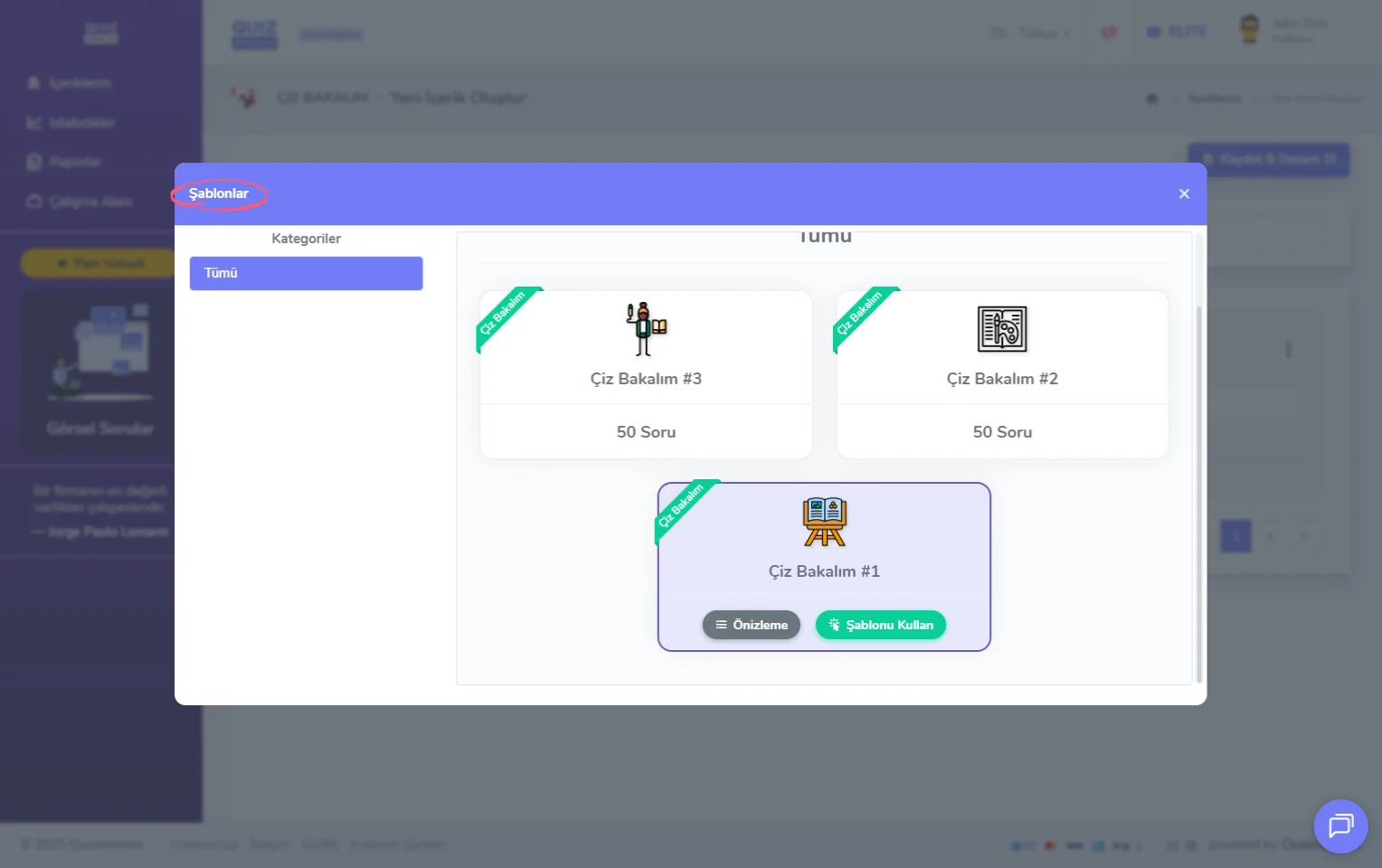Select the Çiz Bakalım #2 template title
This screenshot has height=868, width=1382.
(1002, 379)
